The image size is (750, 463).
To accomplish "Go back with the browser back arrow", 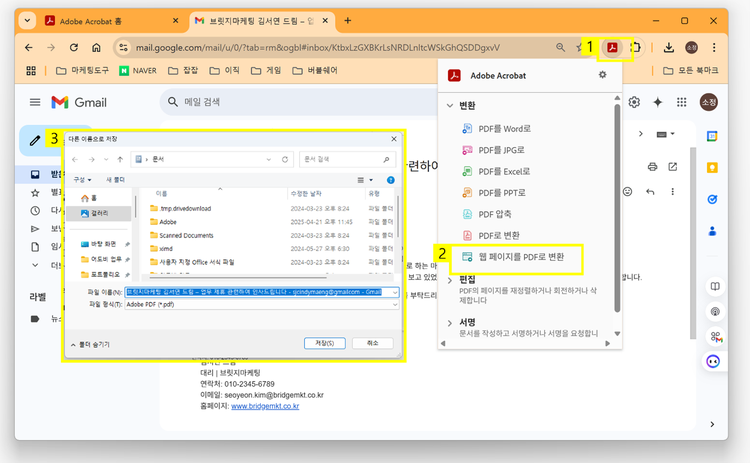I will (29, 47).
